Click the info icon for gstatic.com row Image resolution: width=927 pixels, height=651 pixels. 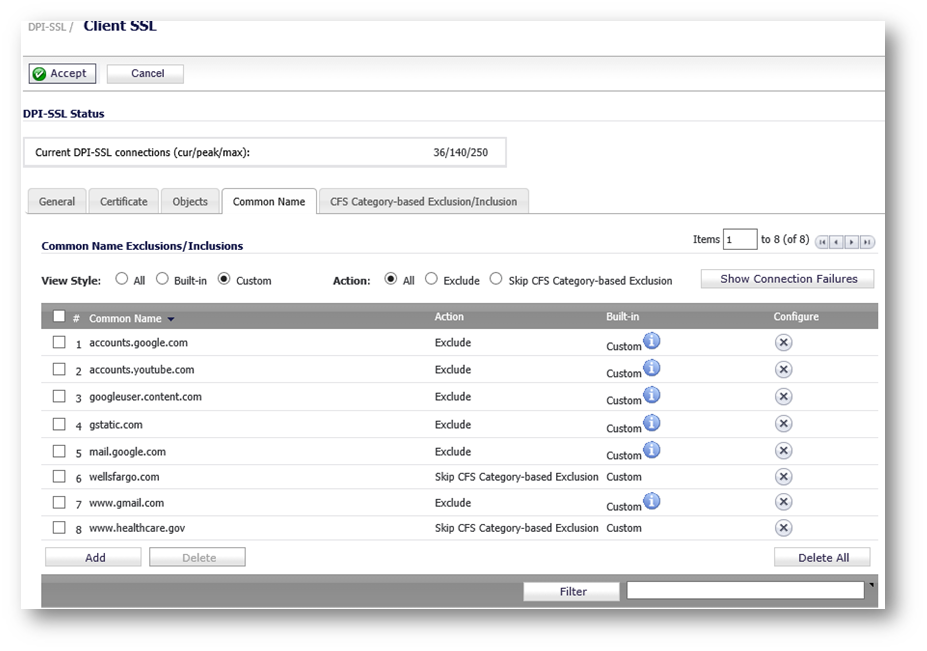[x=652, y=423]
